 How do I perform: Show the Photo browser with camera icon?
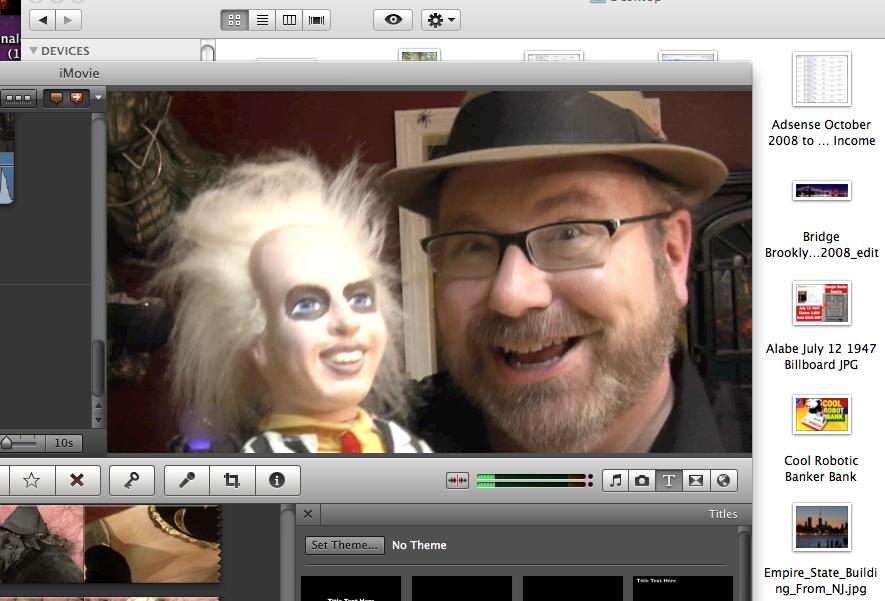642,480
